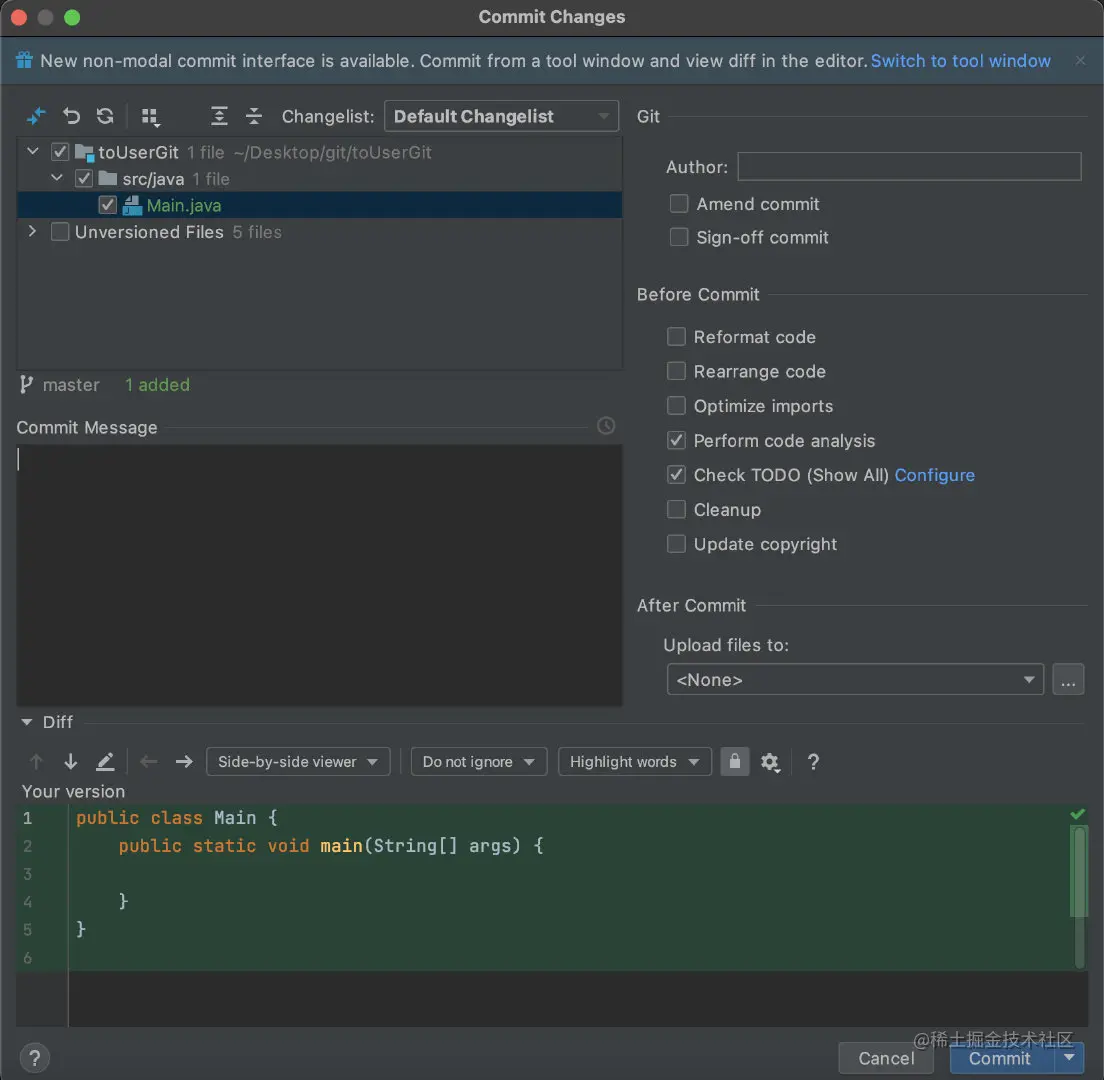The height and width of the screenshot is (1080, 1104).
Task: Click the Cancel button
Action: point(886,1058)
